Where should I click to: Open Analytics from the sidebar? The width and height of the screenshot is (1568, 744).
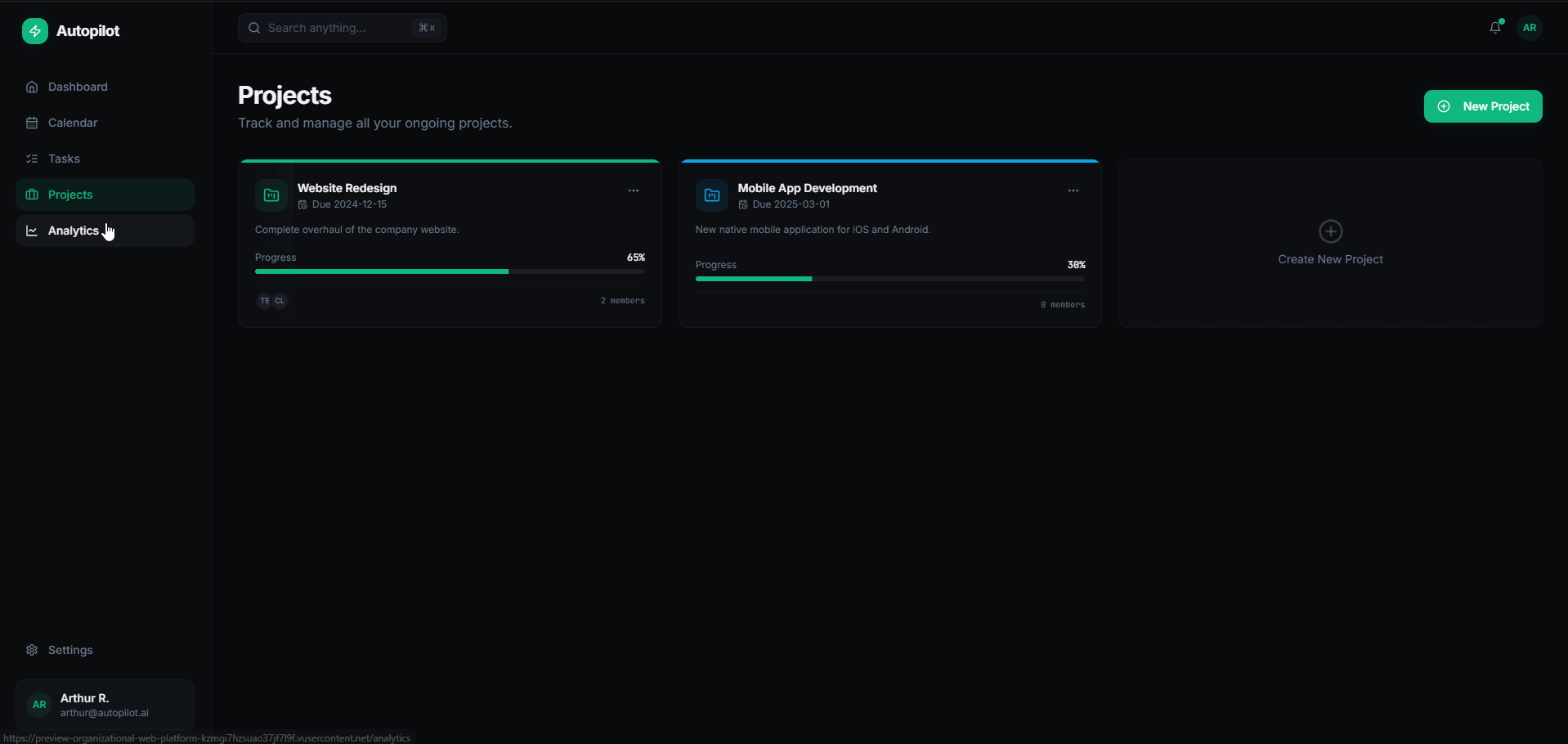[73, 231]
